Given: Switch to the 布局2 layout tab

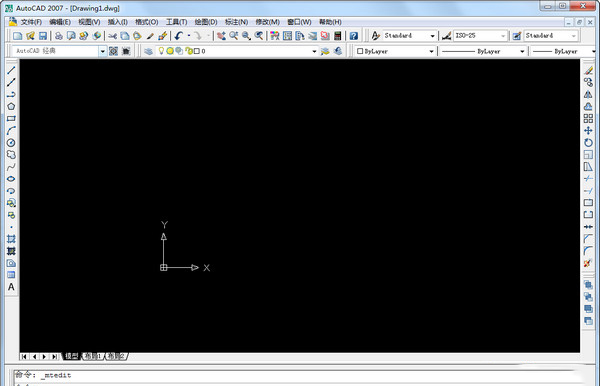Looking at the screenshot, I should [x=116, y=356].
